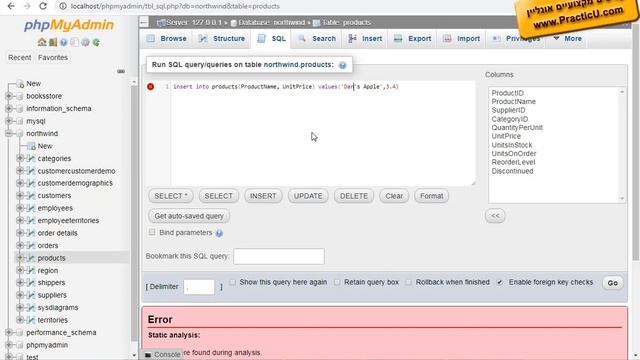Expand the mysql database node
This screenshot has height=360, width=640.
click(x=9, y=121)
